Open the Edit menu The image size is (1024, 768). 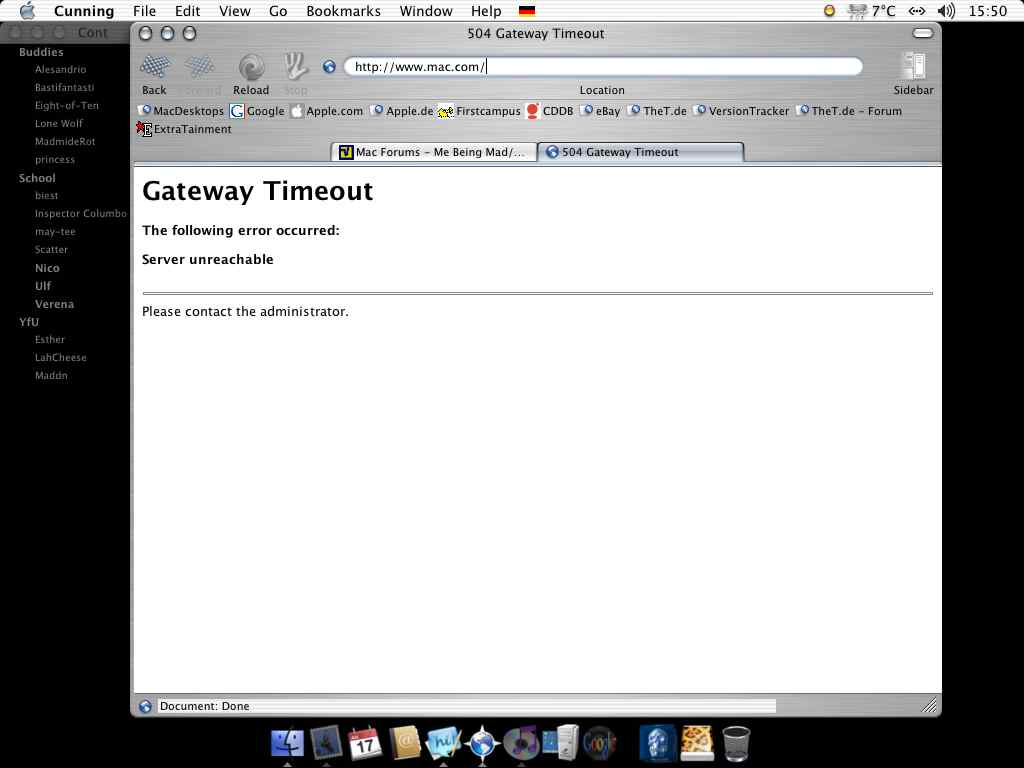187,11
